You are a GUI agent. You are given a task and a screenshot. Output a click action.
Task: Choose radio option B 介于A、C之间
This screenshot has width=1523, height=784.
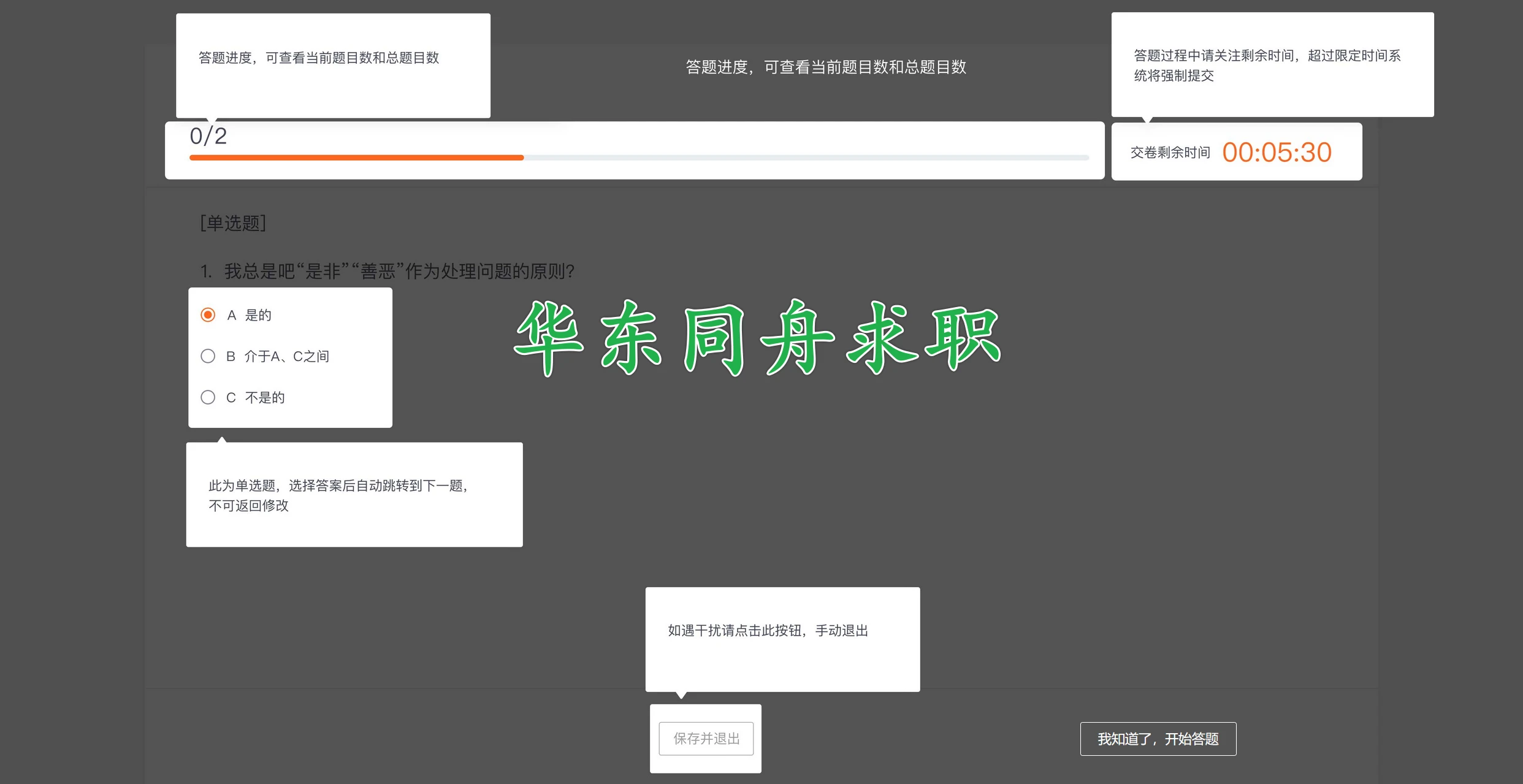tap(208, 356)
